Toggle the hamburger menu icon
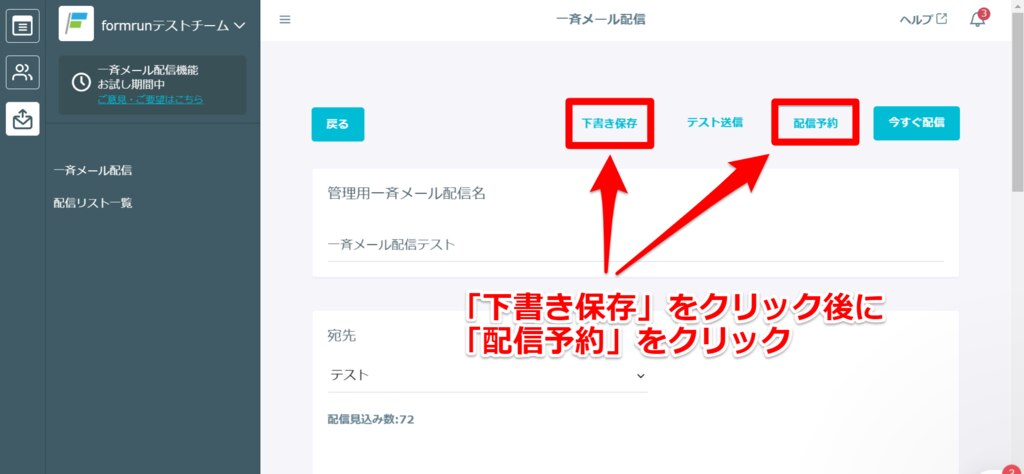This screenshot has height=474, width=1024. pos(285,20)
